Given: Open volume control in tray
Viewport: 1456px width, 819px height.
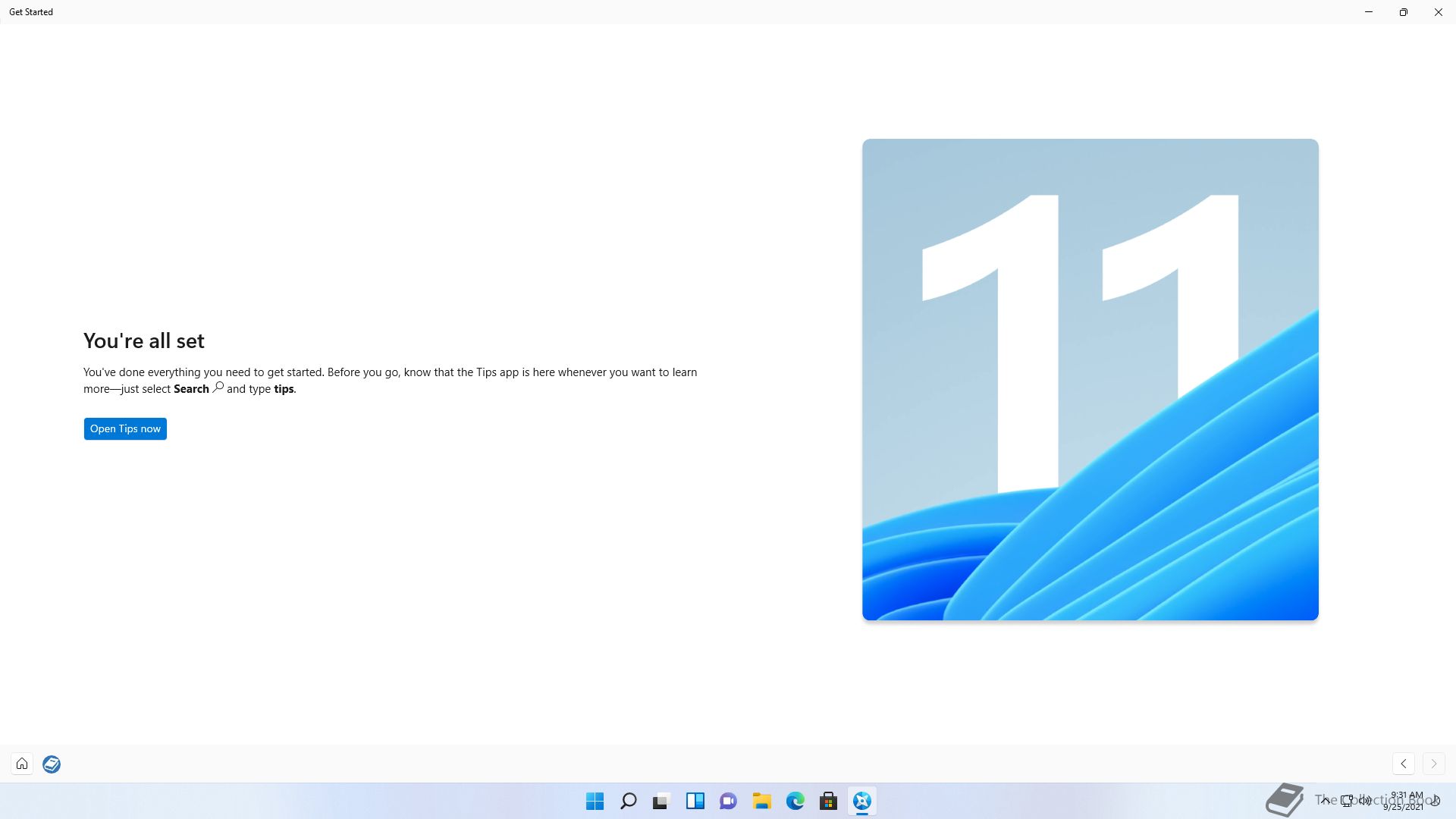Looking at the screenshot, I should [1365, 800].
